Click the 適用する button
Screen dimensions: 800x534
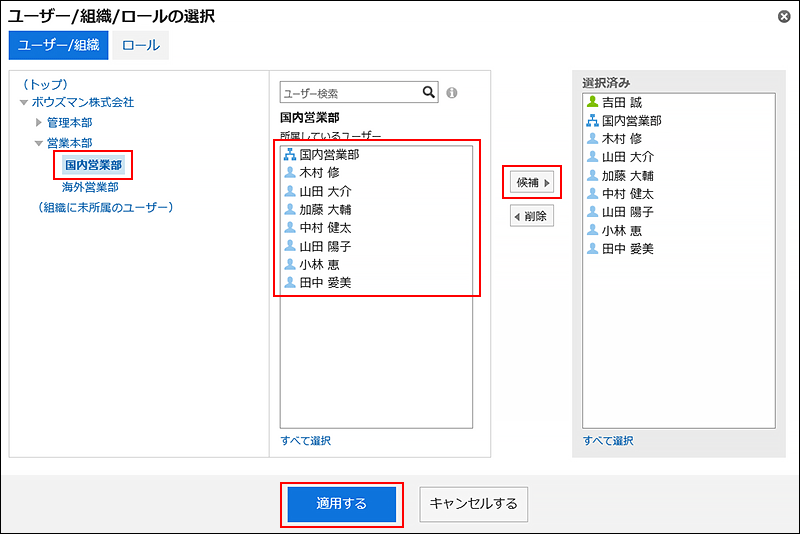coord(342,504)
